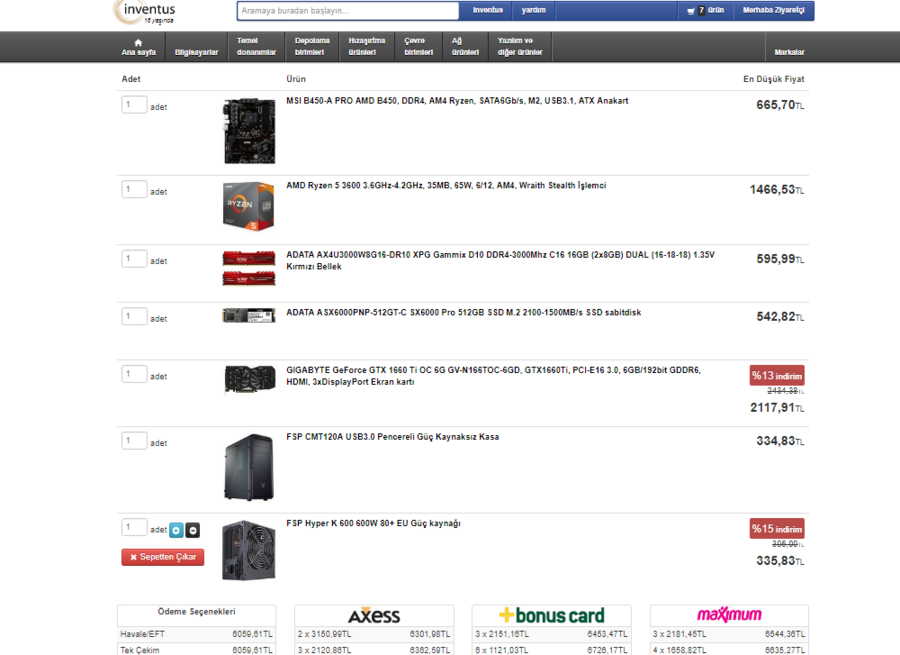Image resolution: width=900 pixels, height=655 pixels.
Task: Click the 542,82 TL price
Action: click(x=779, y=317)
